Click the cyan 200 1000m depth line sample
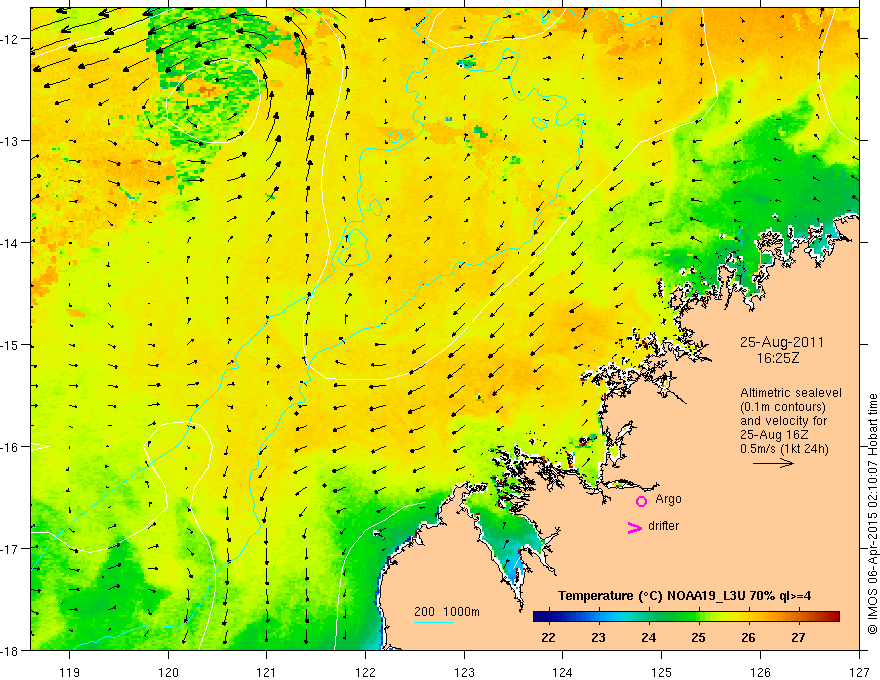Image resolution: width=880 pixels, height=680 pixels. click(434, 622)
